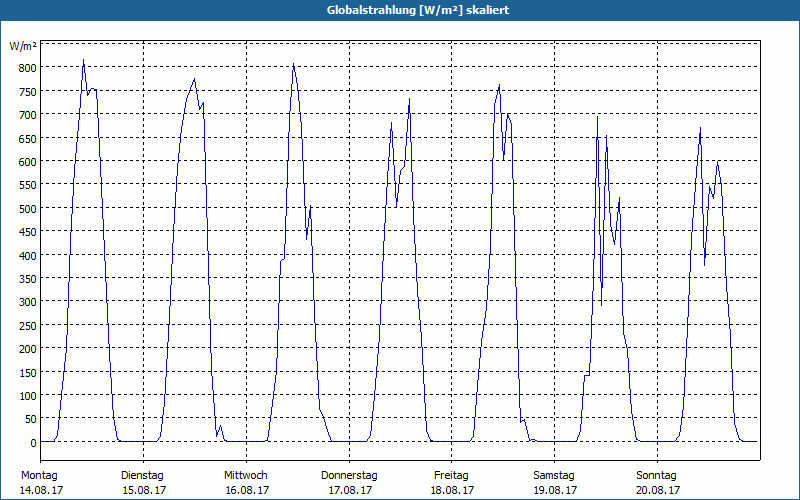Click the date 17.08.17
Screen dimensions: 800x500
click(351, 490)
